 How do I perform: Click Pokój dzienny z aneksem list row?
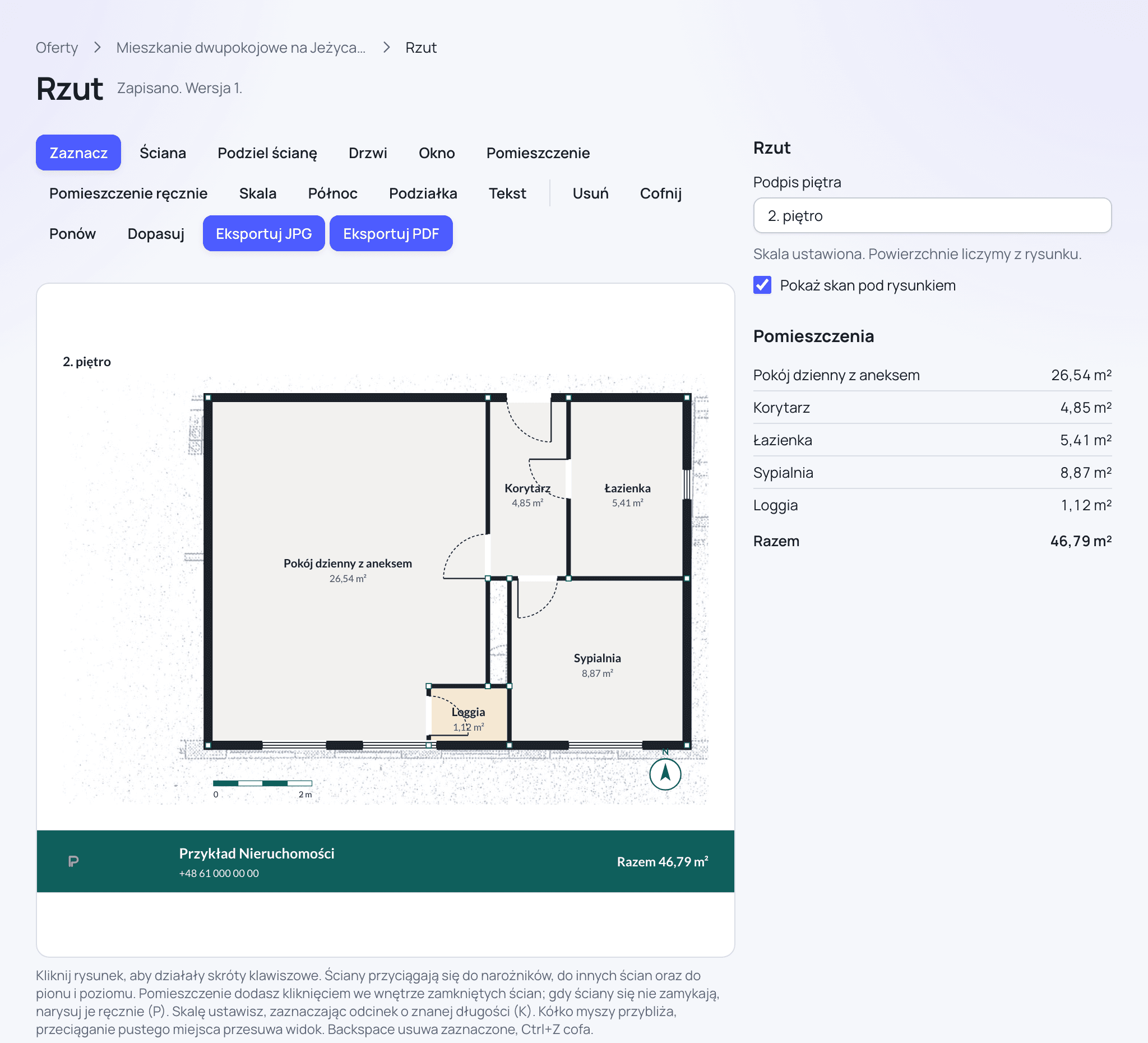click(932, 375)
